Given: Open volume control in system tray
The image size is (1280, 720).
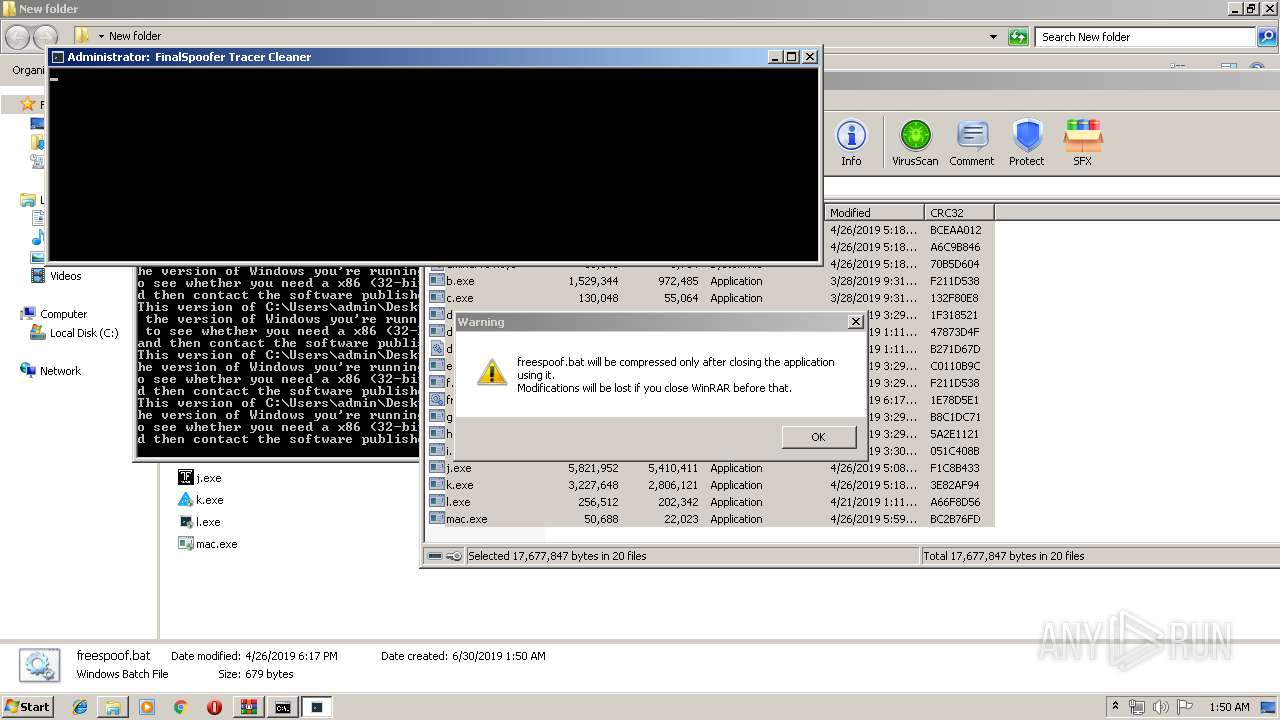Looking at the screenshot, I should point(1160,707).
